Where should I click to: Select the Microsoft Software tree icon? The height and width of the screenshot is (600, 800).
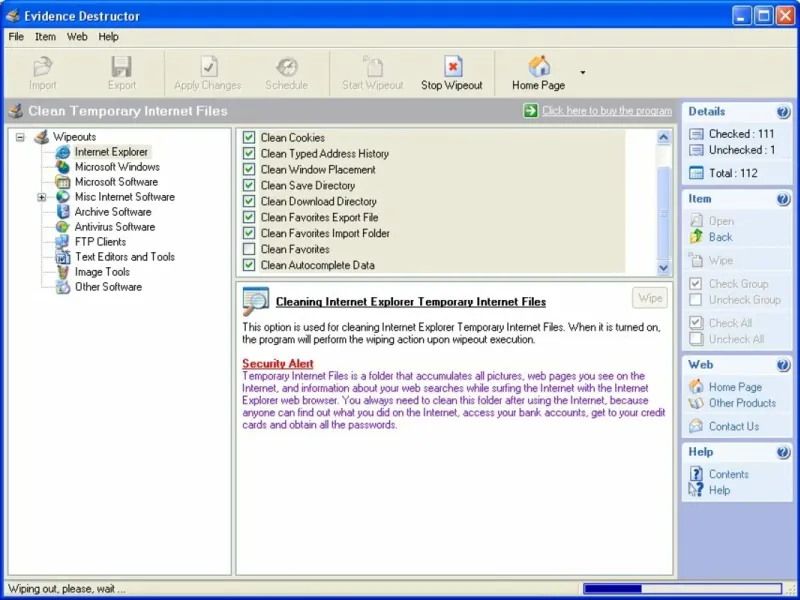62,182
